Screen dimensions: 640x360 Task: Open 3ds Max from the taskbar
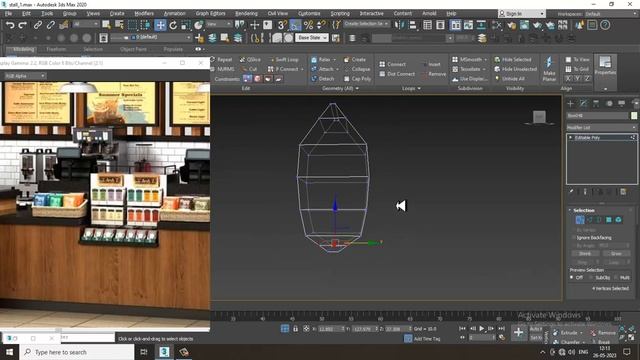tap(164, 352)
